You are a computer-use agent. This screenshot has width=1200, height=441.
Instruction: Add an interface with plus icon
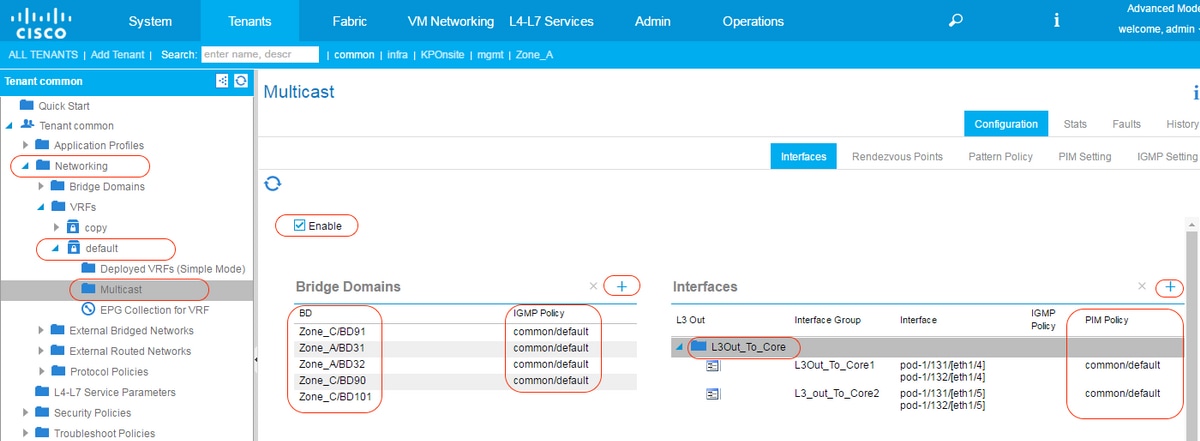point(1169,286)
